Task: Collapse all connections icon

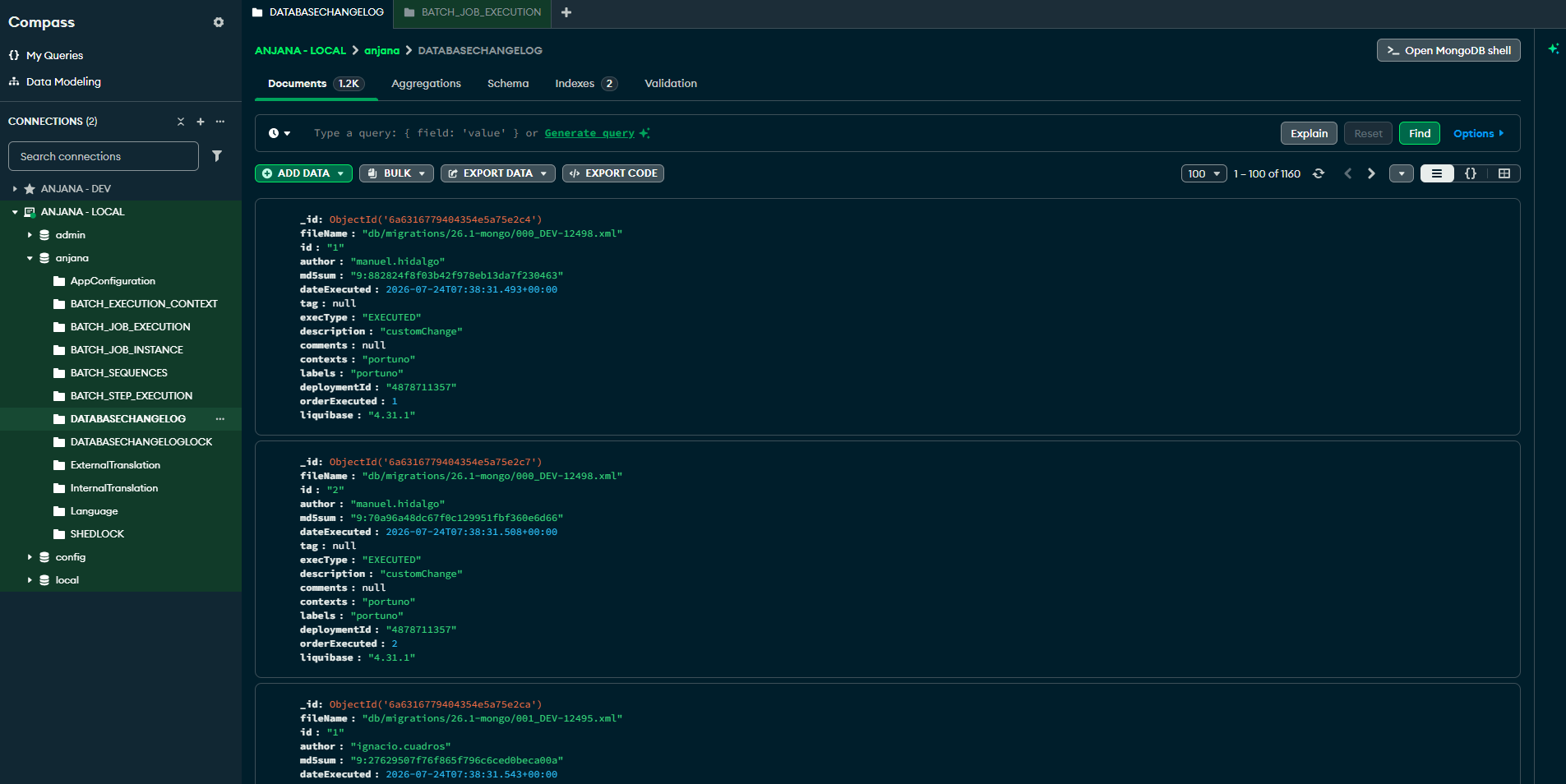Action: tap(181, 122)
